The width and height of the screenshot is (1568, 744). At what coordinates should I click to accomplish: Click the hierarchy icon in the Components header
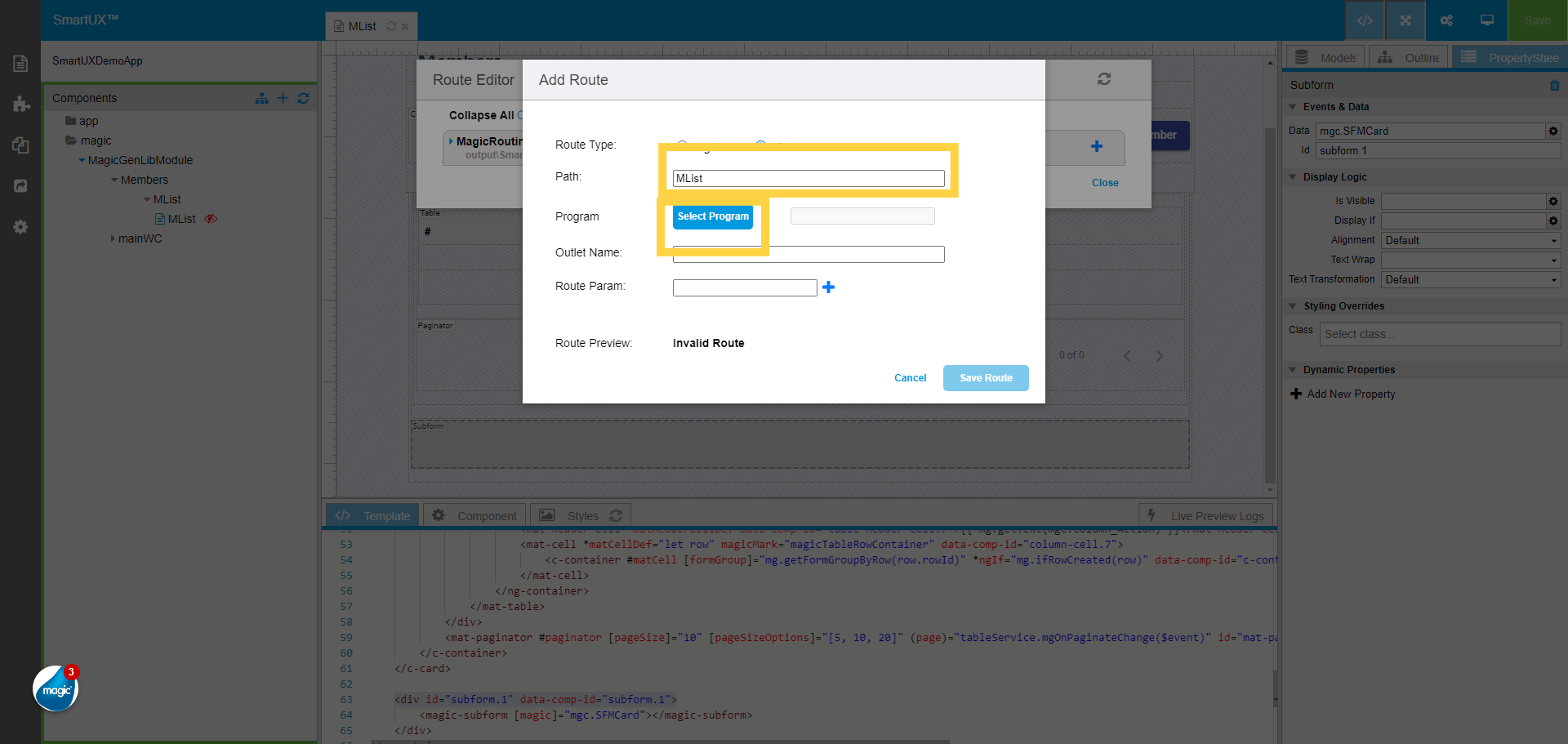[x=261, y=98]
